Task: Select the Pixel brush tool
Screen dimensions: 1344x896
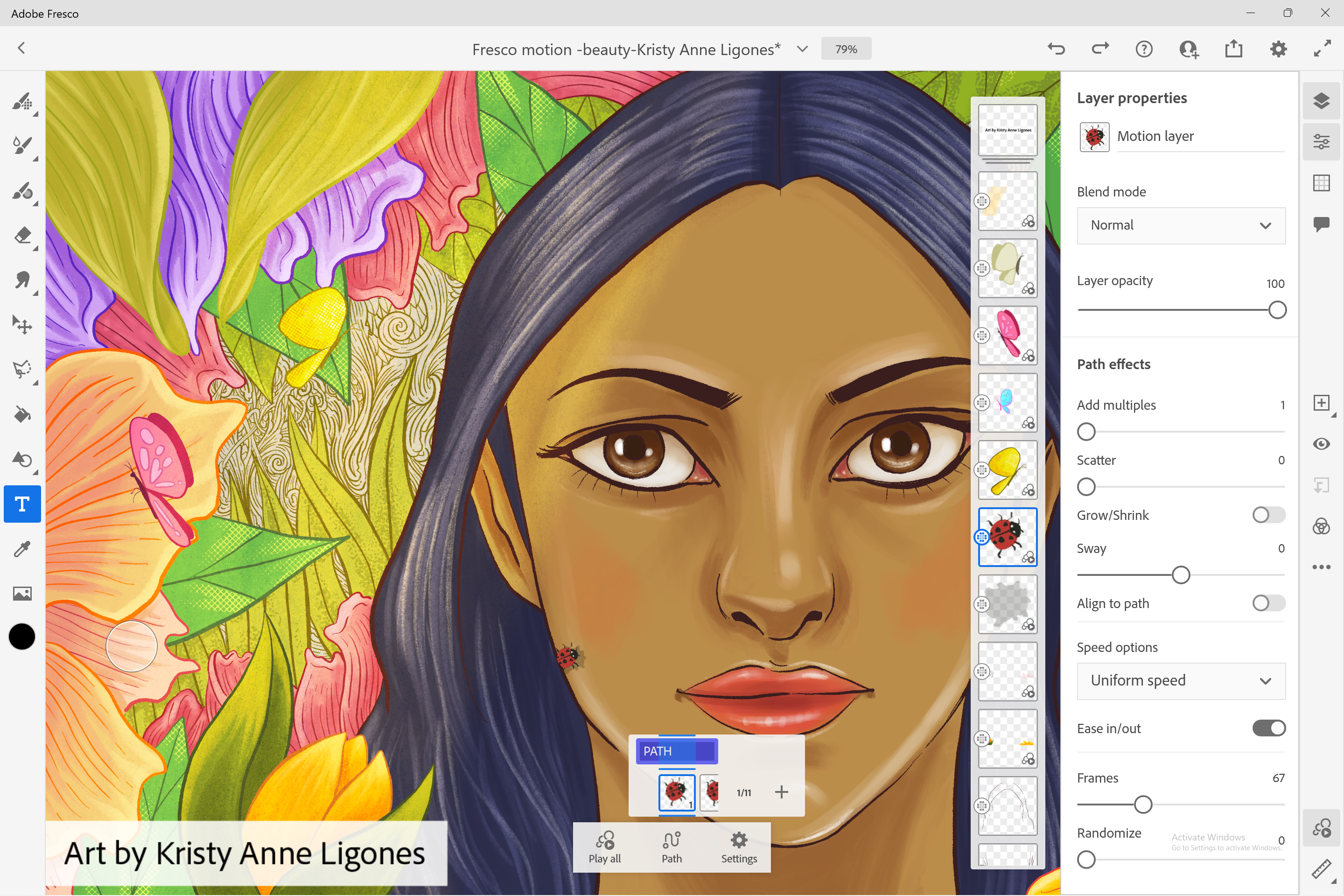Action: [x=23, y=103]
